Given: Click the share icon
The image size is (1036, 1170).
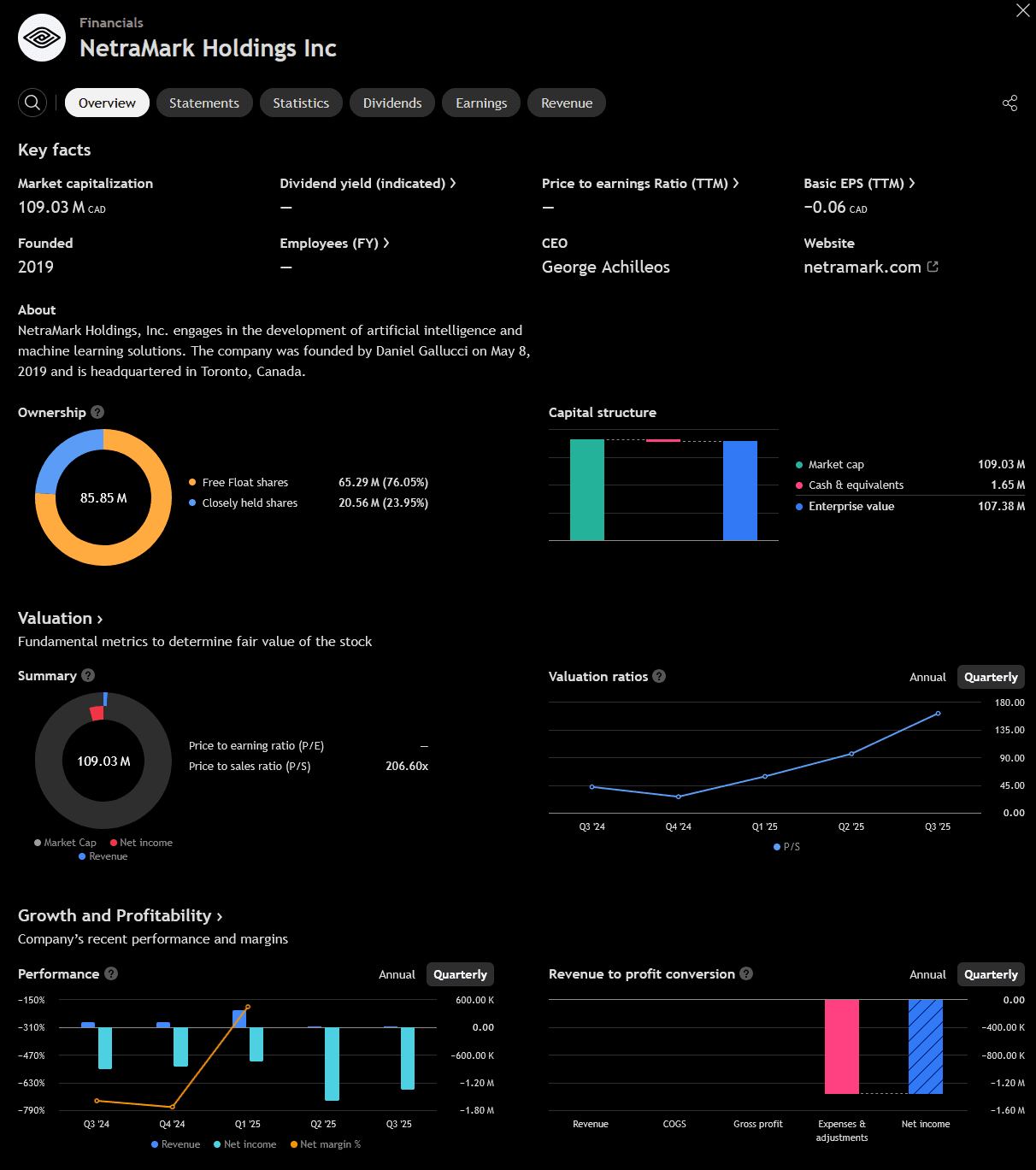Looking at the screenshot, I should (x=1010, y=103).
